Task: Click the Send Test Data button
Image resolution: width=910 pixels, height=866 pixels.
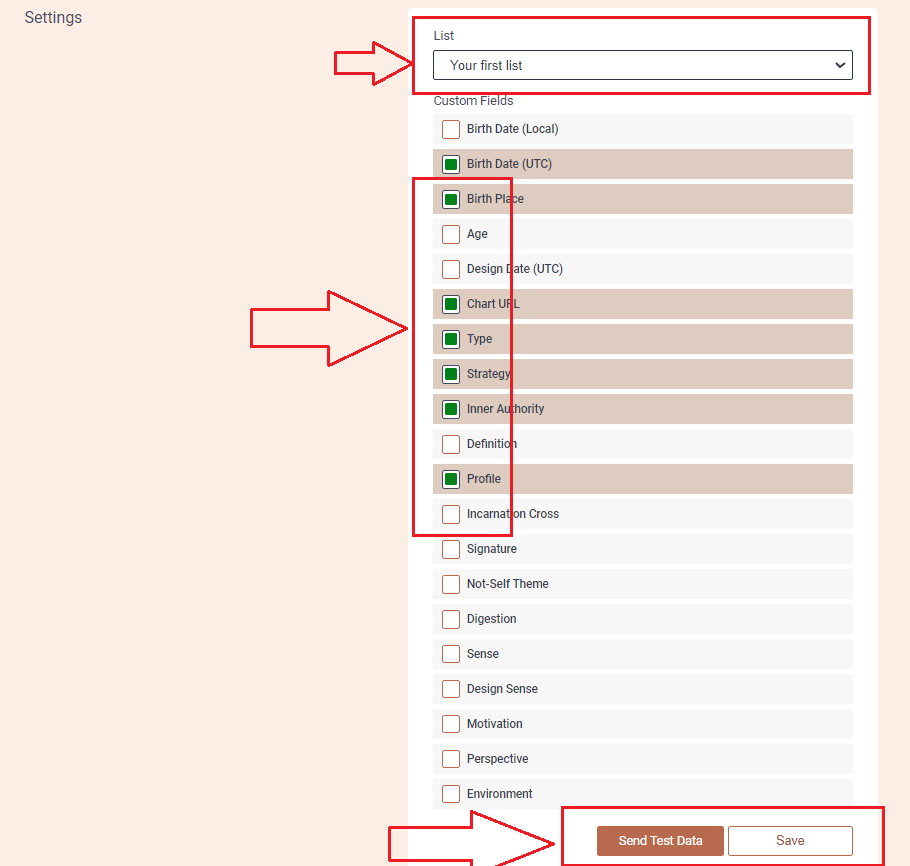Action: (660, 840)
